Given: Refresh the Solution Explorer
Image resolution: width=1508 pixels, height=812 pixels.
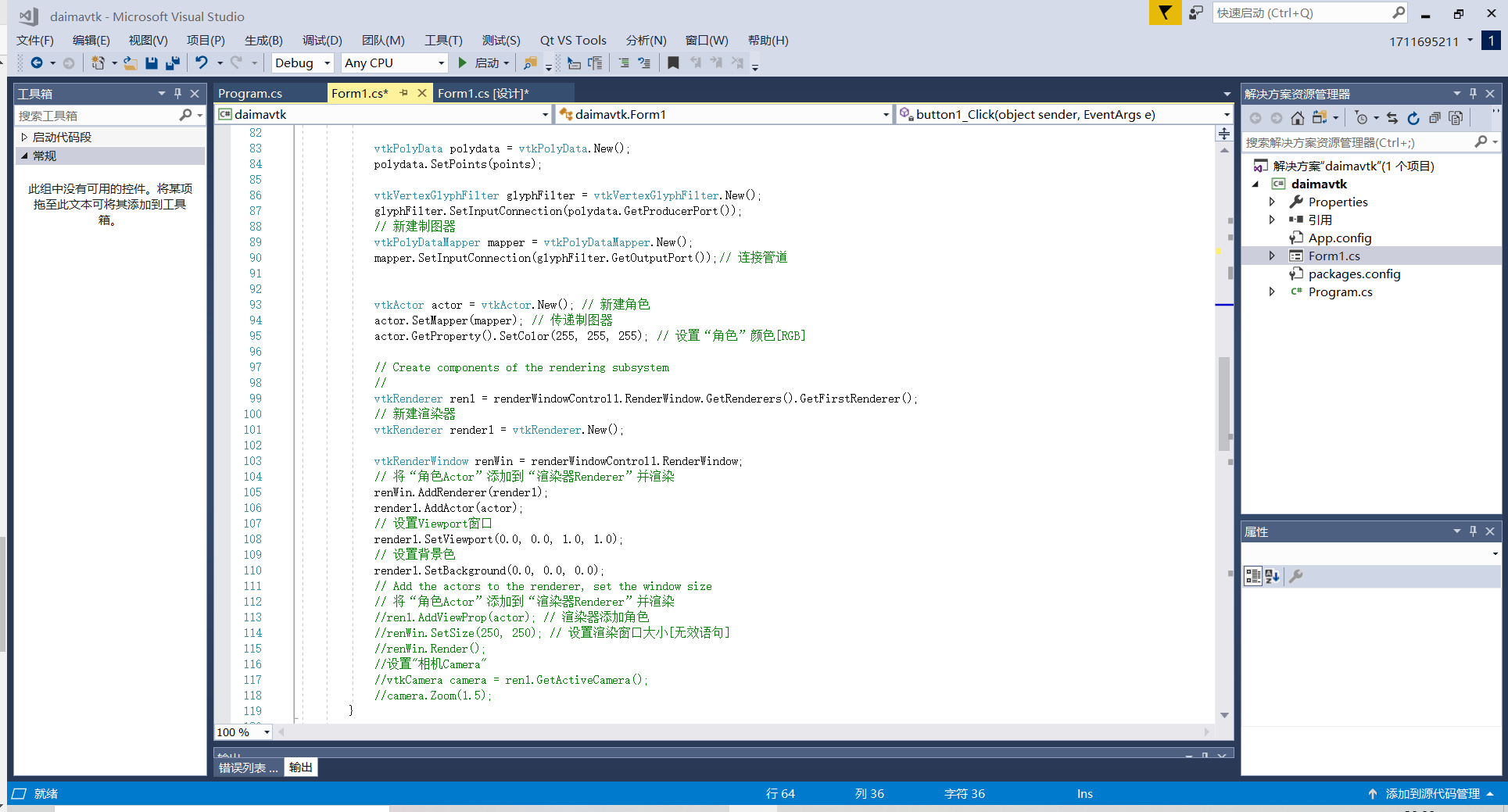Looking at the screenshot, I should click(1414, 117).
